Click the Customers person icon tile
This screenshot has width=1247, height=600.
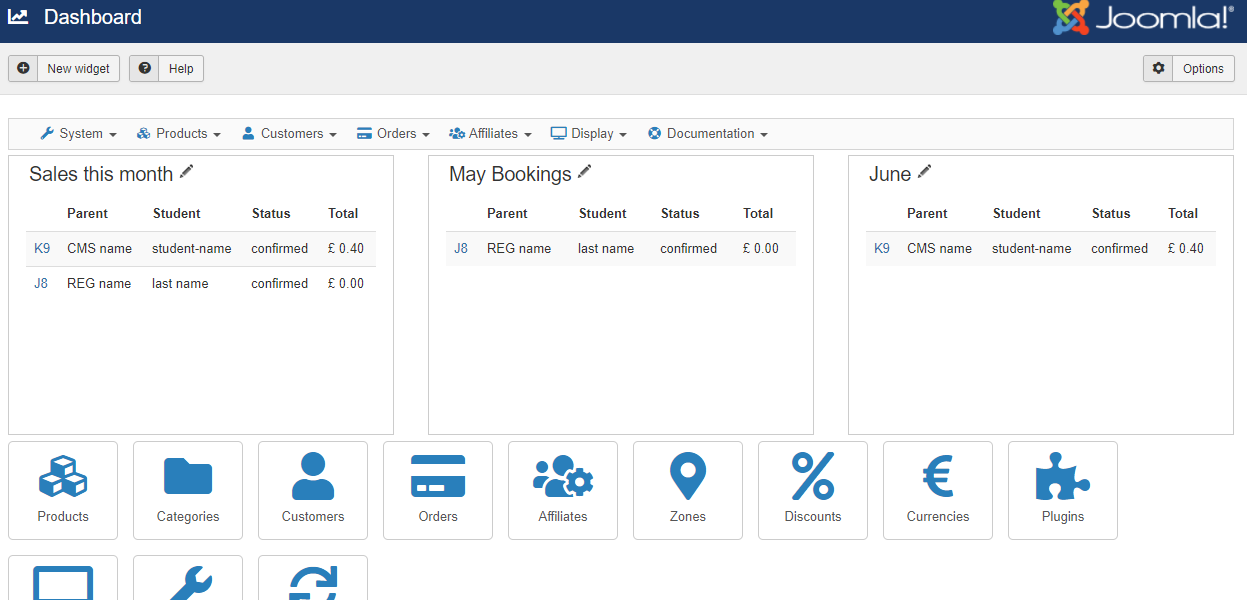tap(313, 490)
